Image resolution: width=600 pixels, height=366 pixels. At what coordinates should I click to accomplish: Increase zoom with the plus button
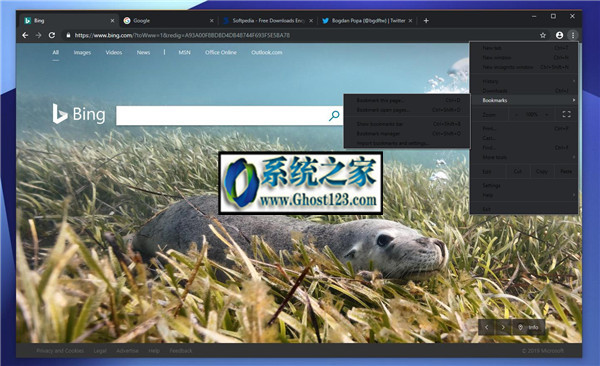pyautogui.click(x=546, y=114)
